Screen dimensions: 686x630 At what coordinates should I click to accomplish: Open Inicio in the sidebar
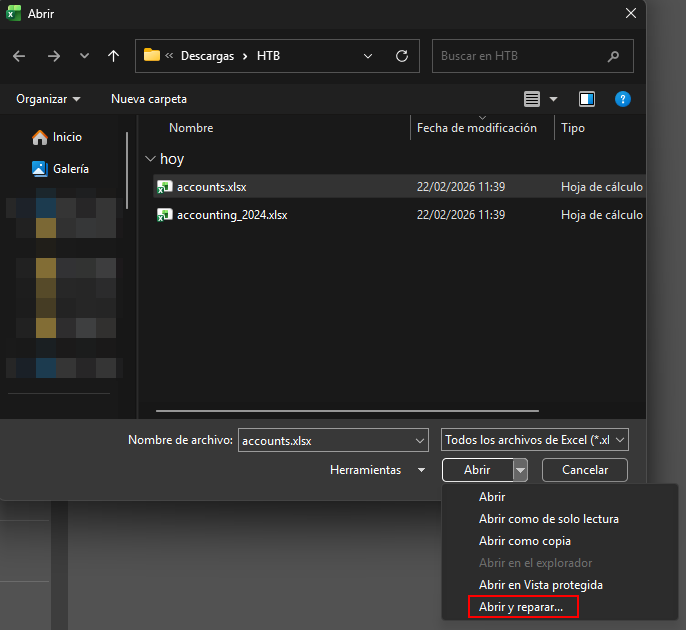(x=67, y=137)
